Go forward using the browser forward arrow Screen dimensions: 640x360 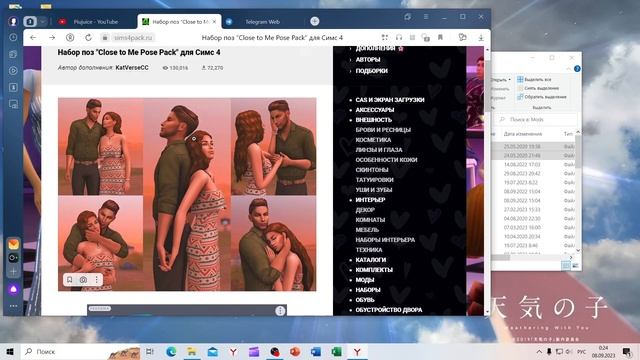pos(52,38)
